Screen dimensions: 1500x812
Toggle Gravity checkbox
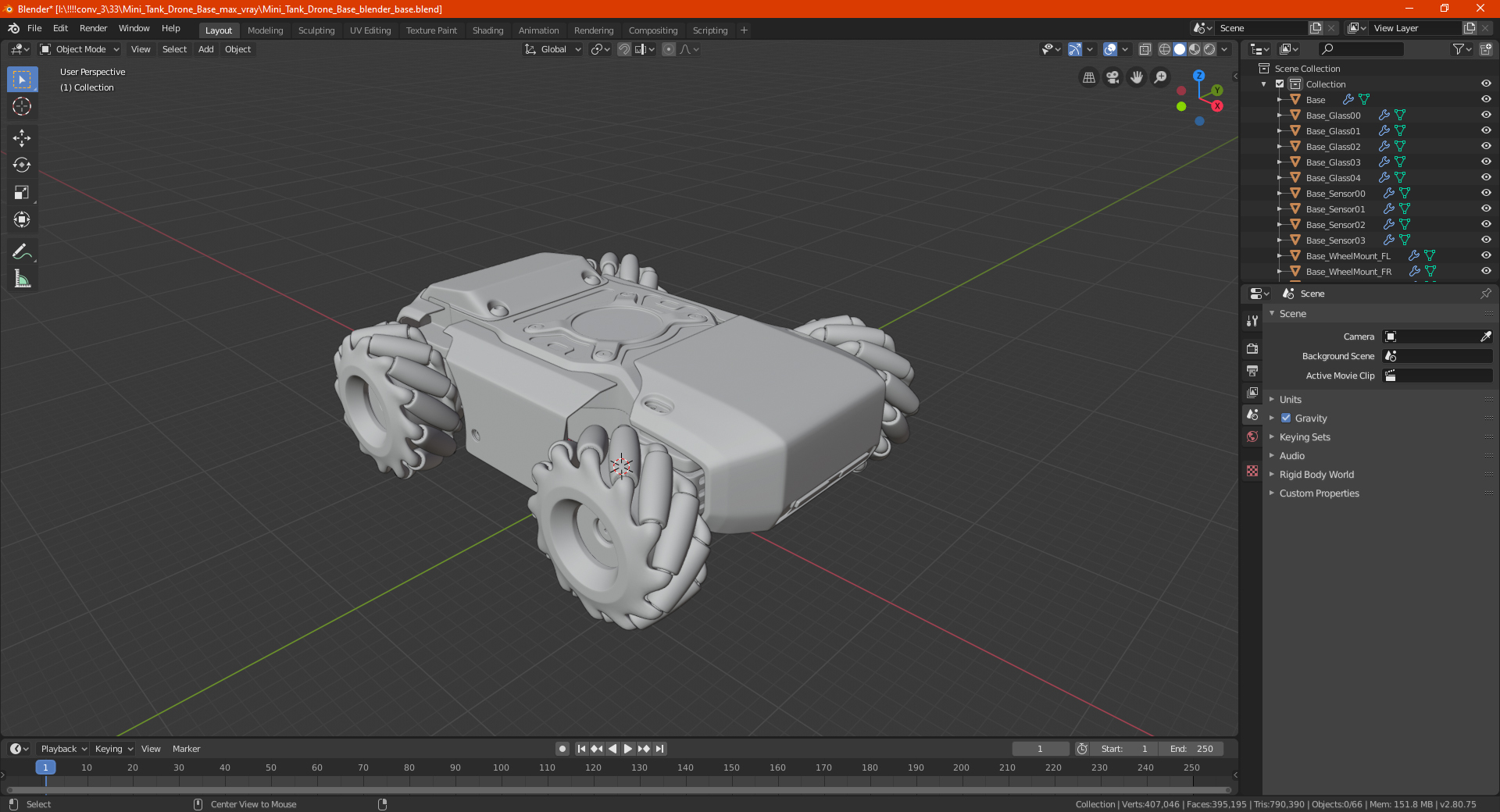tap(1286, 418)
